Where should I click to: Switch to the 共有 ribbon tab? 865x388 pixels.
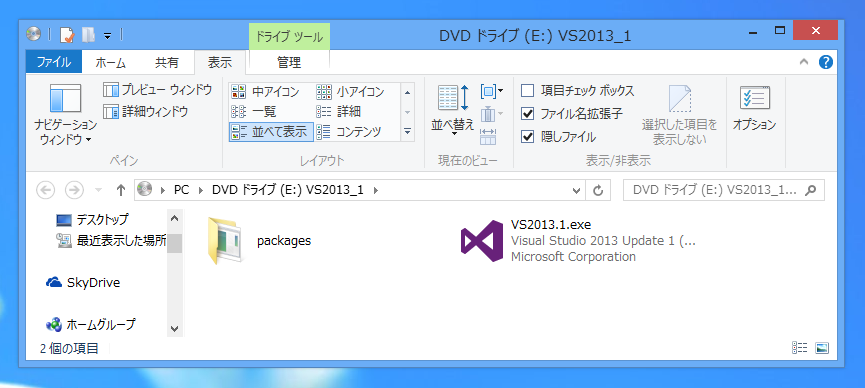pos(167,62)
